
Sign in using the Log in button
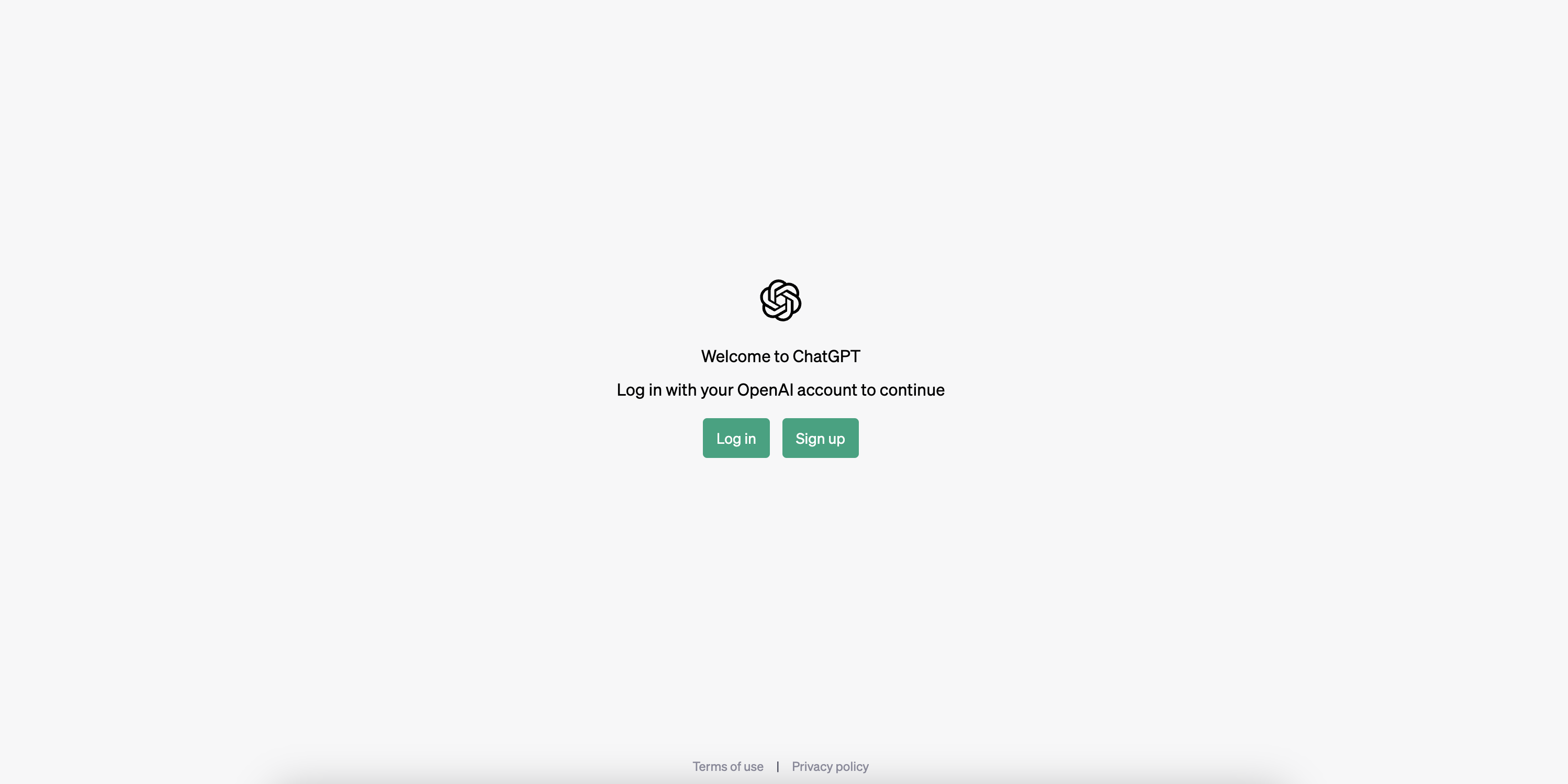pos(736,438)
